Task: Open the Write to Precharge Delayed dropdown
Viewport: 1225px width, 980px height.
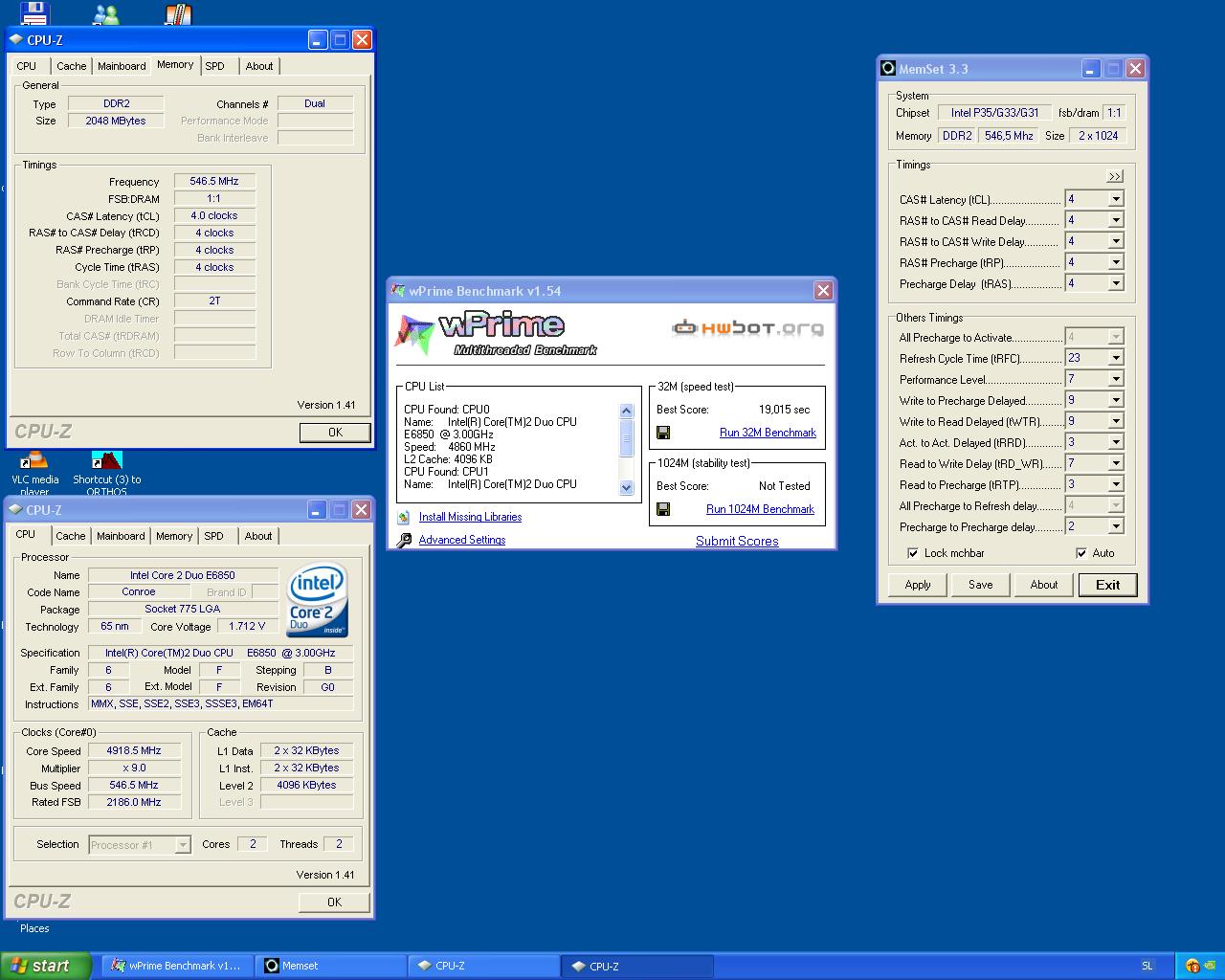Action: [1116, 400]
